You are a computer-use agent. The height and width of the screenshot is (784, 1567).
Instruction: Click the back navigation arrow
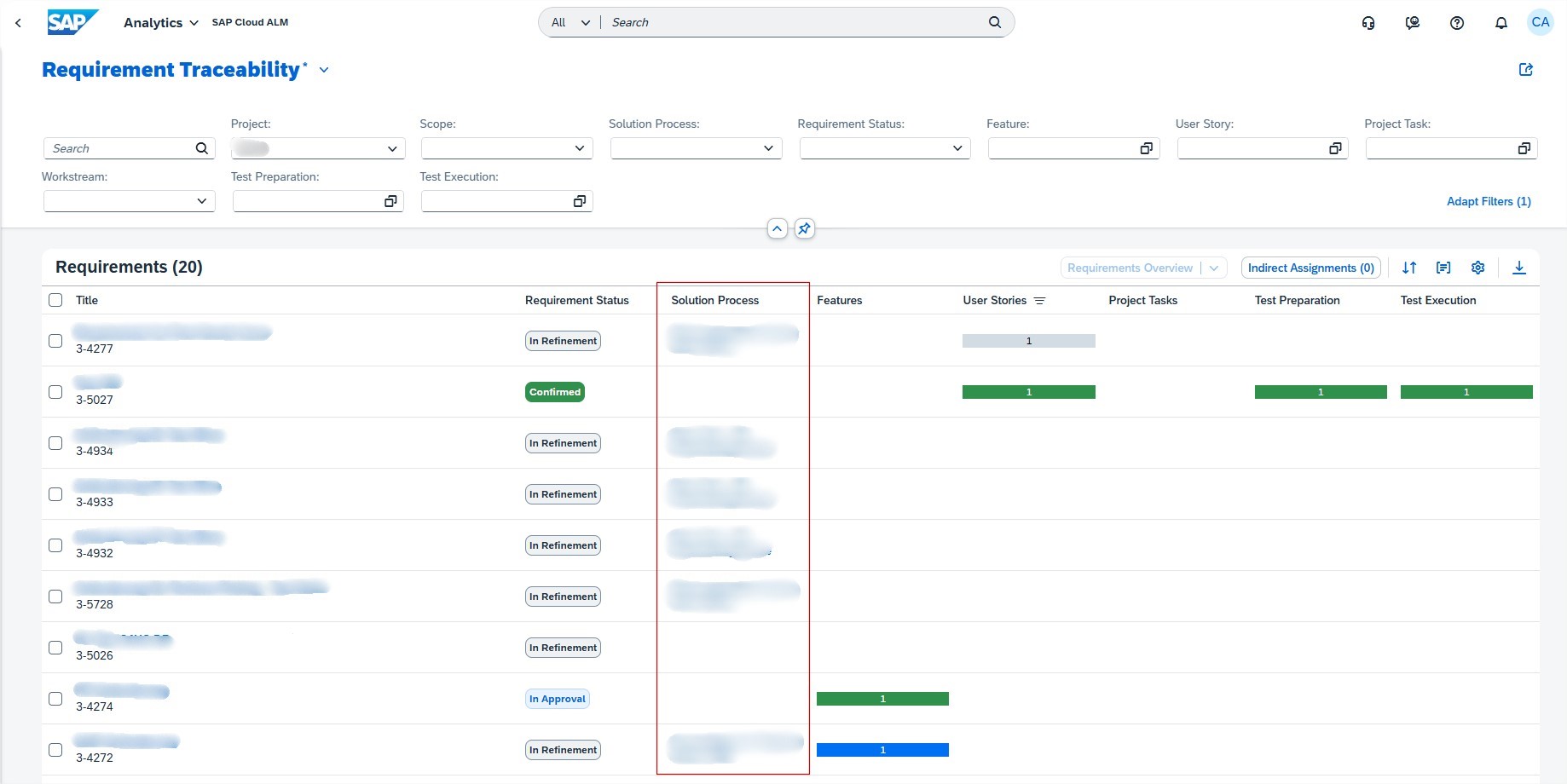[18, 23]
